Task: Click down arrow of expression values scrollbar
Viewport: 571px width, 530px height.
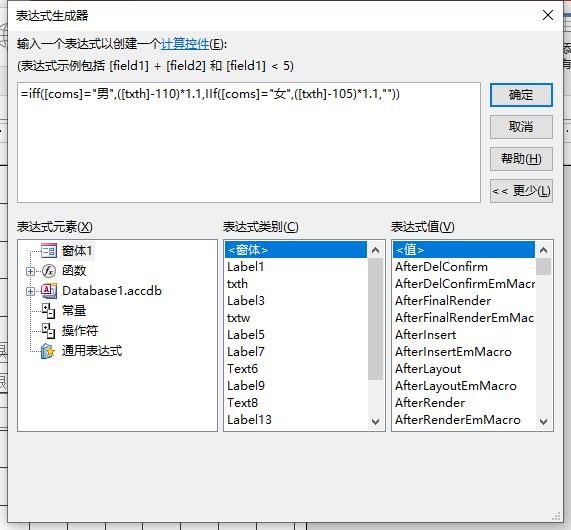Action: pos(543,421)
